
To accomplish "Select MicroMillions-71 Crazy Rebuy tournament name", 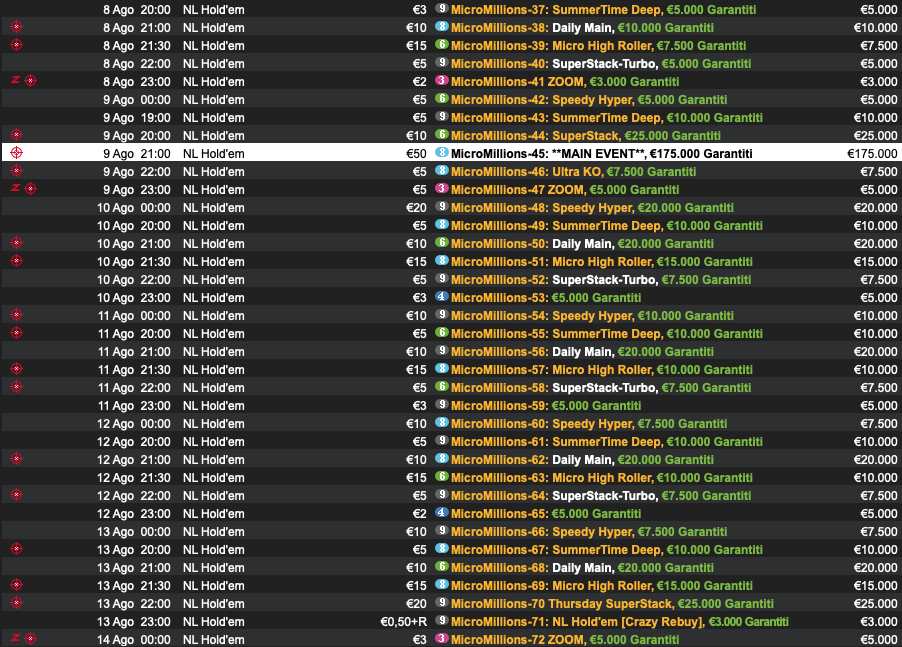I will [x=620, y=622].
